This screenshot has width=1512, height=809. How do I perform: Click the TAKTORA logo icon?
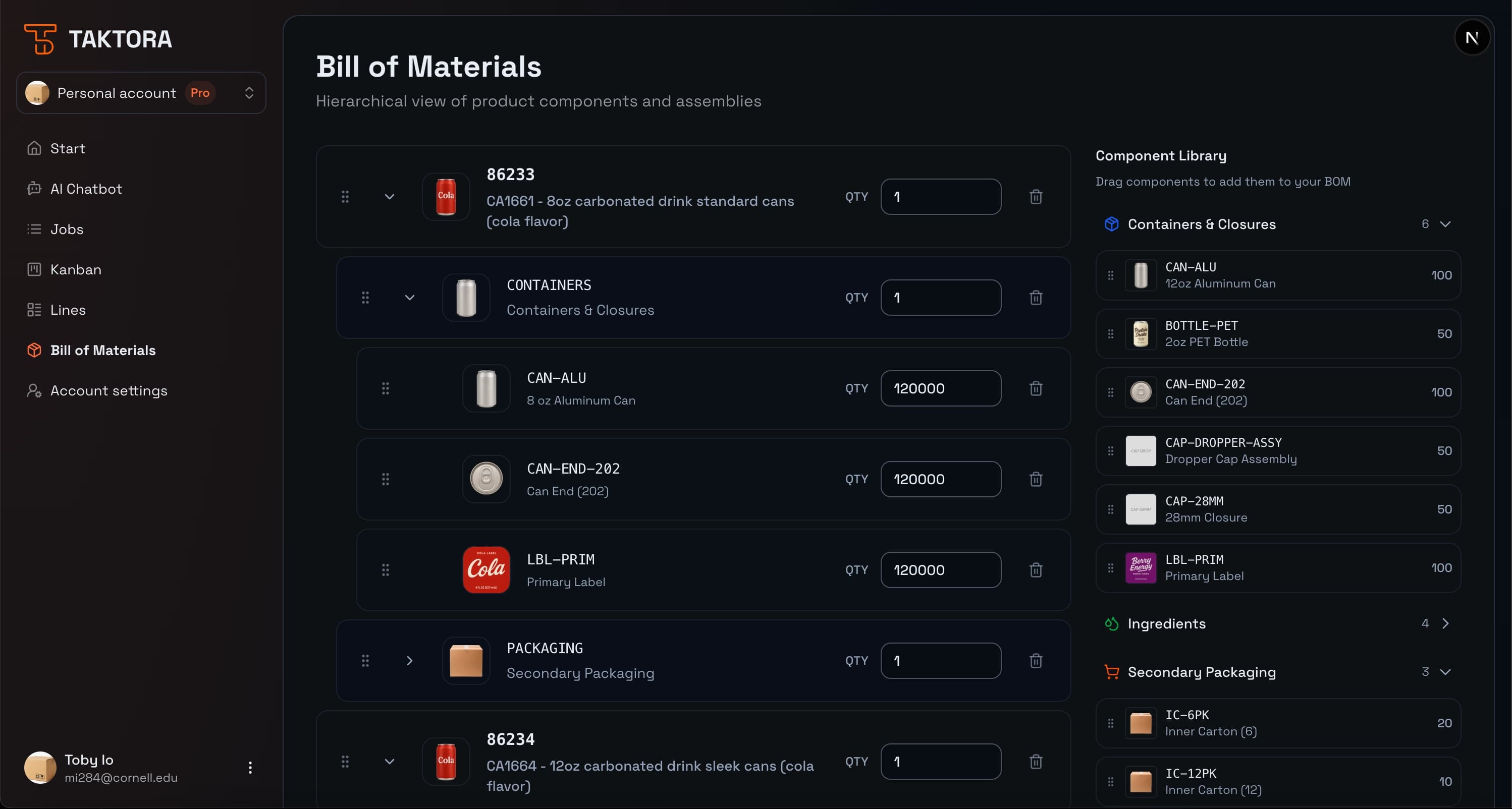coord(40,39)
